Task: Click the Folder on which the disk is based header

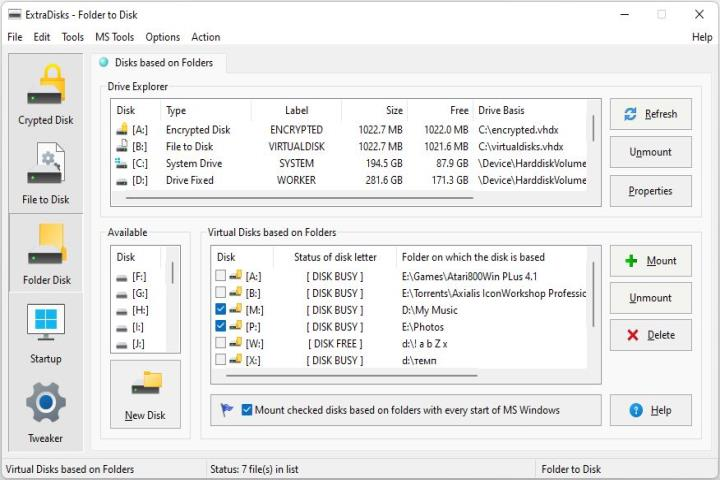Action: (491, 257)
